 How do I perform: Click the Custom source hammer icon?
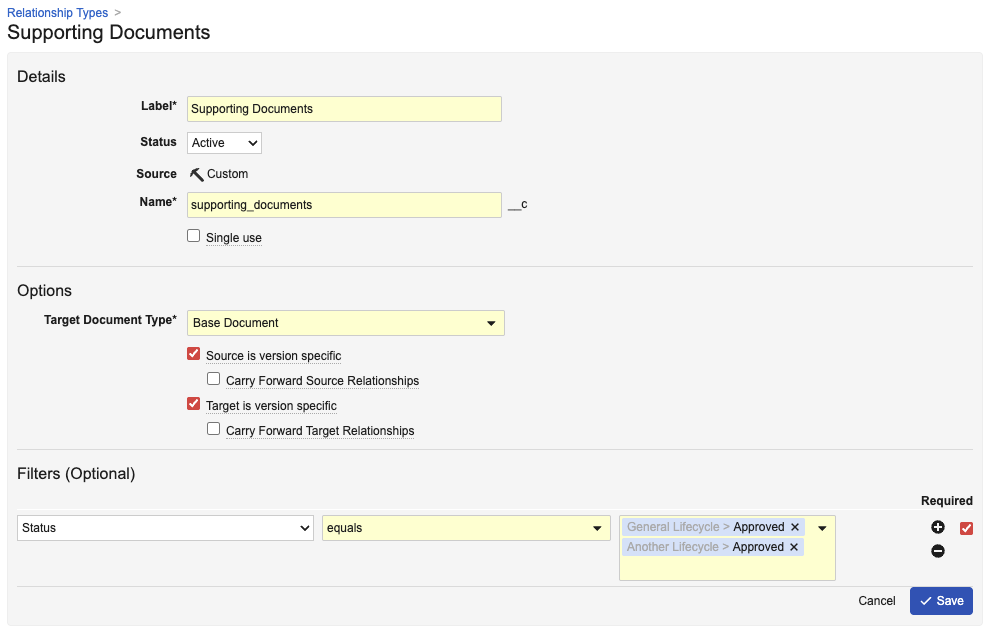196,174
